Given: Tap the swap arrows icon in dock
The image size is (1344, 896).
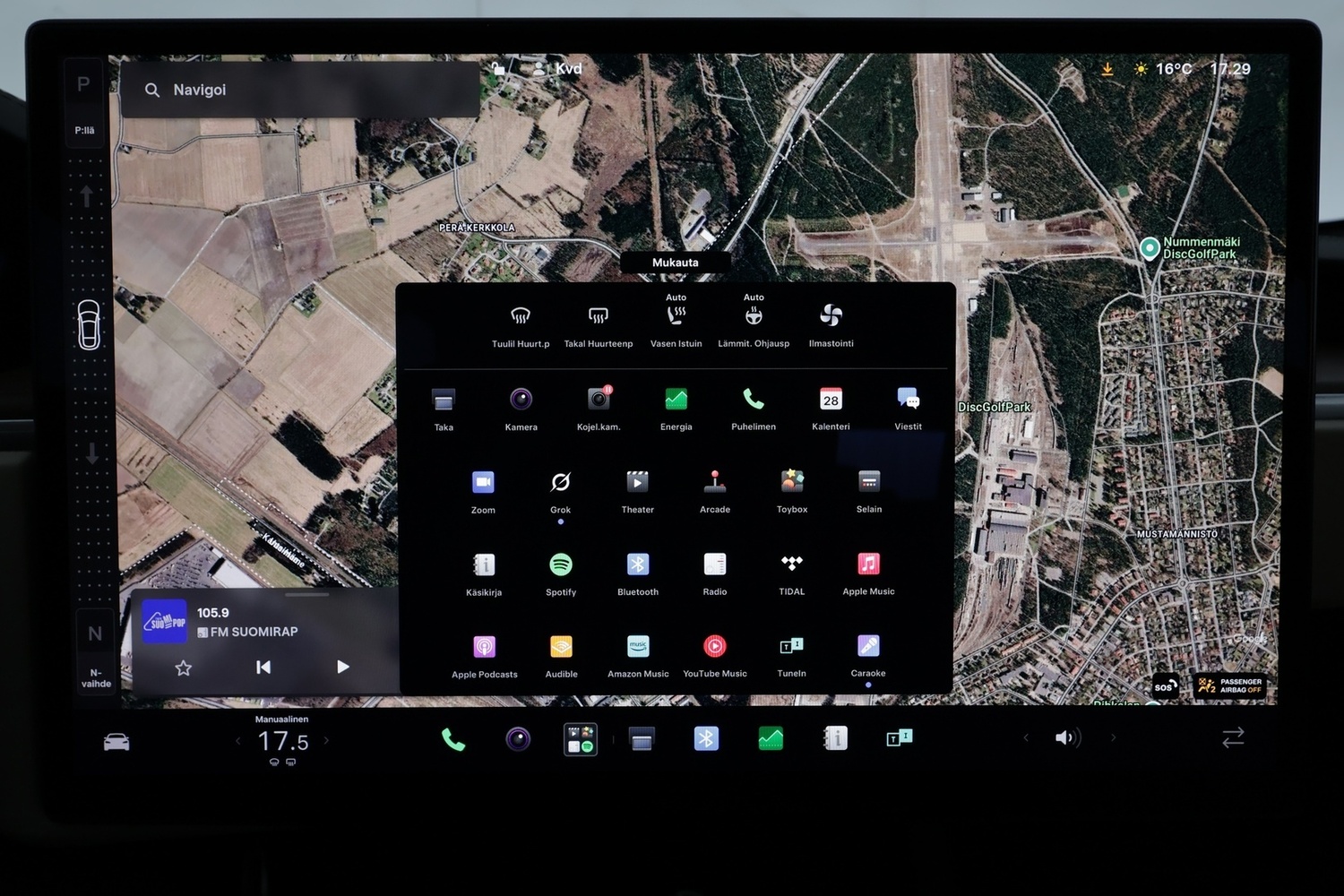Looking at the screenshot, I should pos(1233,737).
